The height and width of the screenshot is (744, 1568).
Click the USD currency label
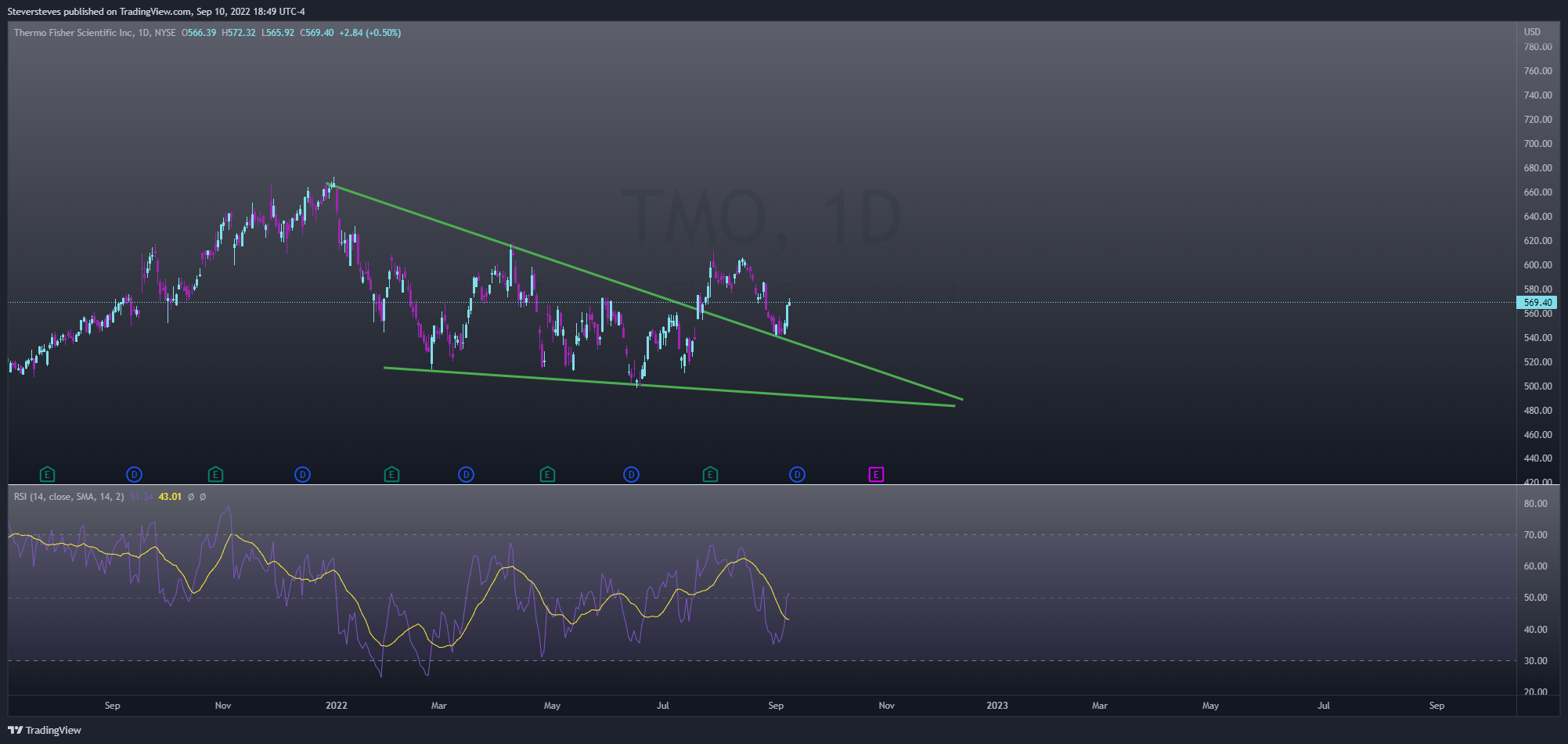click(x=1532, y=32)
